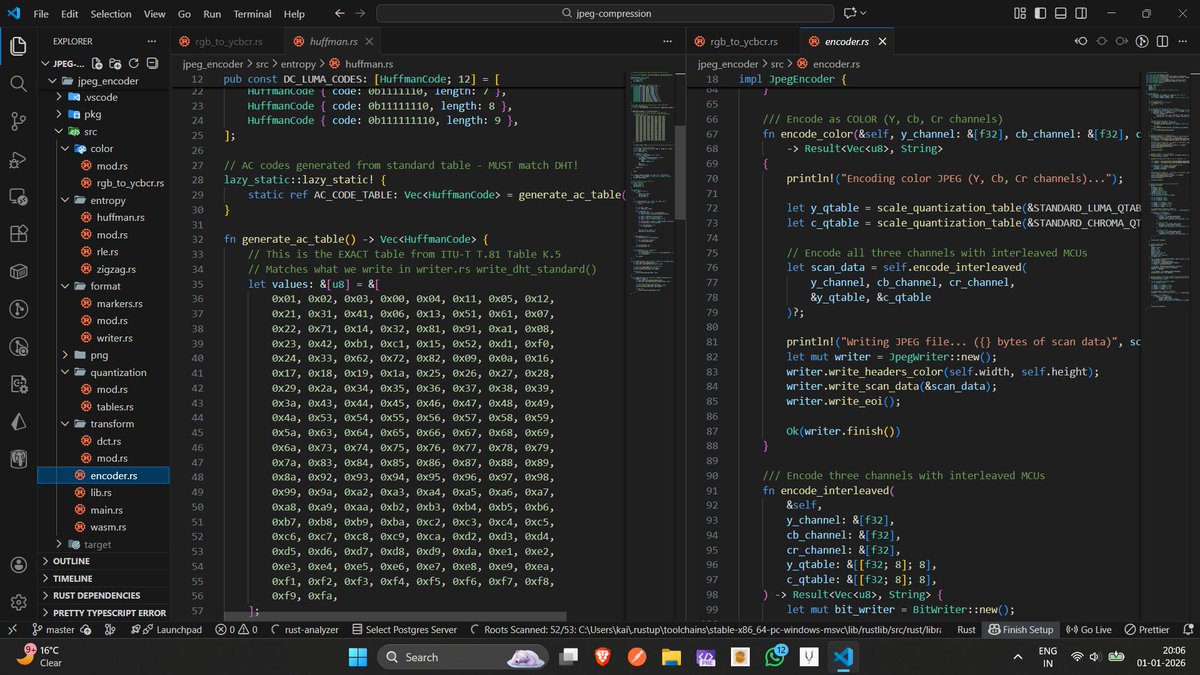Close the huffman.rs tab

[368, 41]
